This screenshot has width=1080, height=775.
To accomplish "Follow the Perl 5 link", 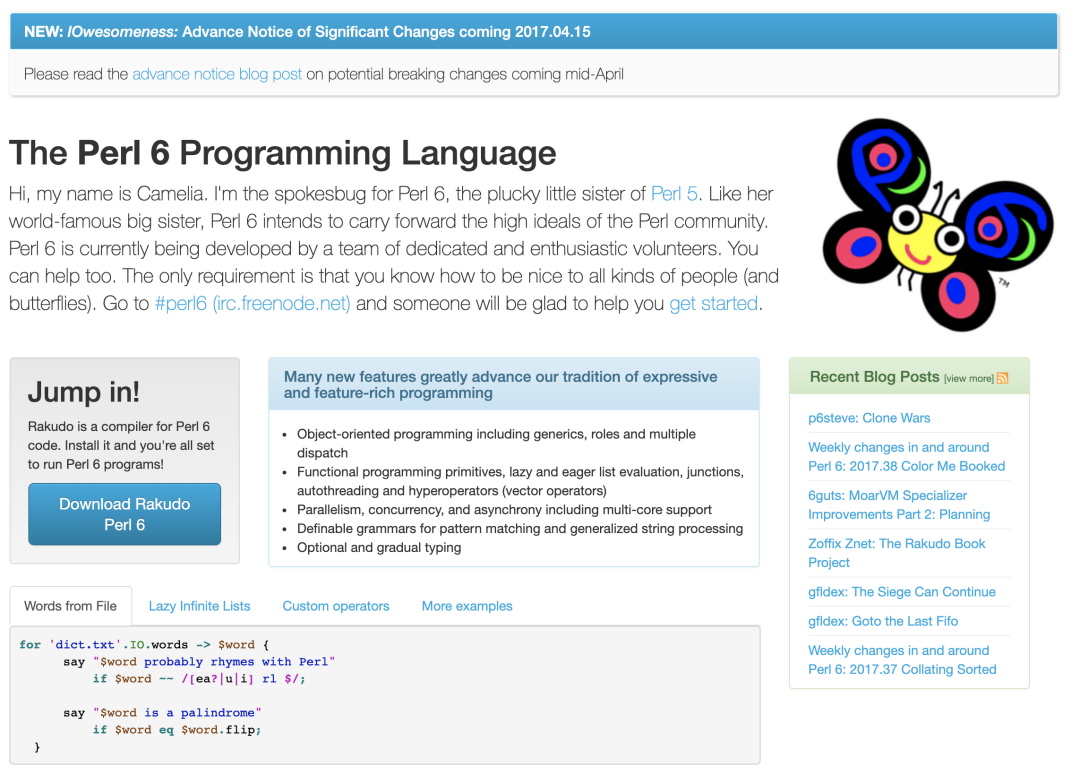I will click(674, 194).
